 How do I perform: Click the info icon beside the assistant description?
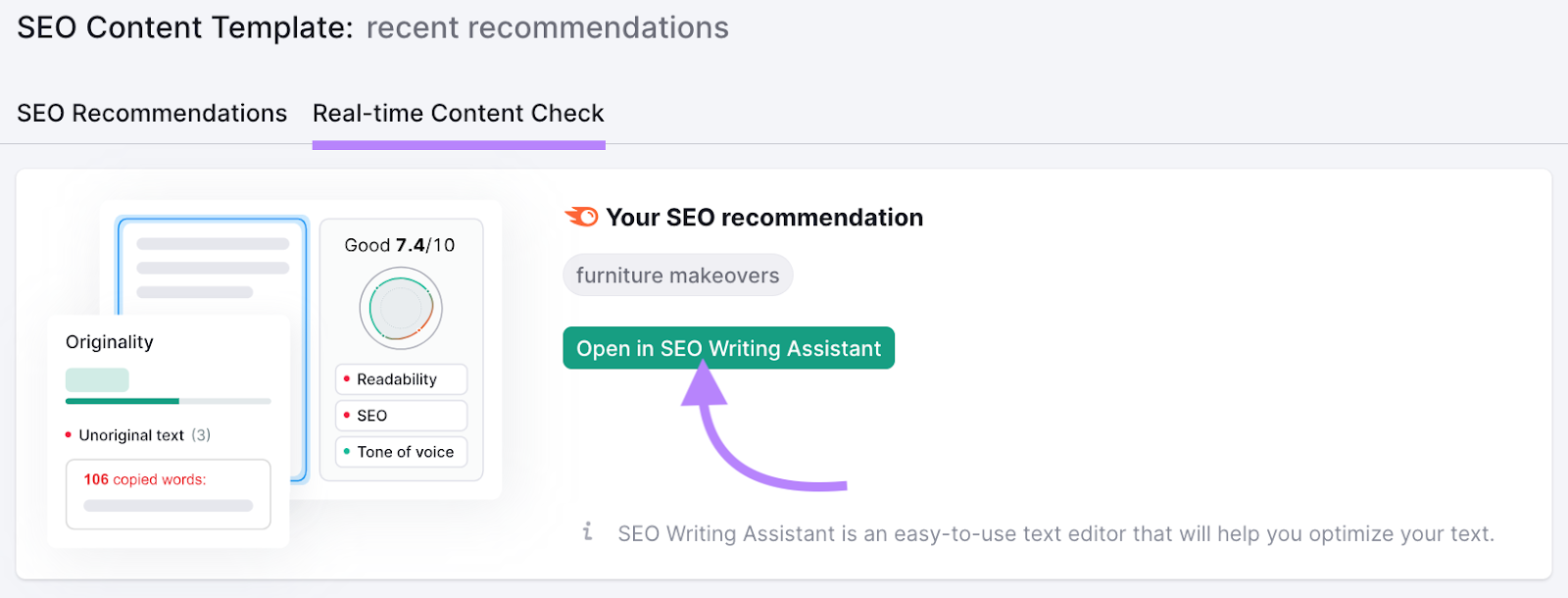click(588, 533)
